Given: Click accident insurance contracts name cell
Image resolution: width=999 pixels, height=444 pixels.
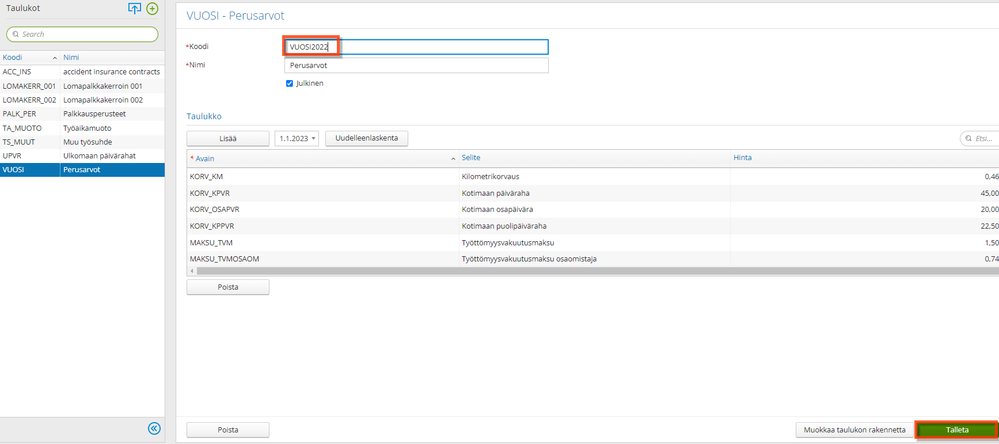Looking at the screenshot, I should pyautogui.click(x=112, y=72).
